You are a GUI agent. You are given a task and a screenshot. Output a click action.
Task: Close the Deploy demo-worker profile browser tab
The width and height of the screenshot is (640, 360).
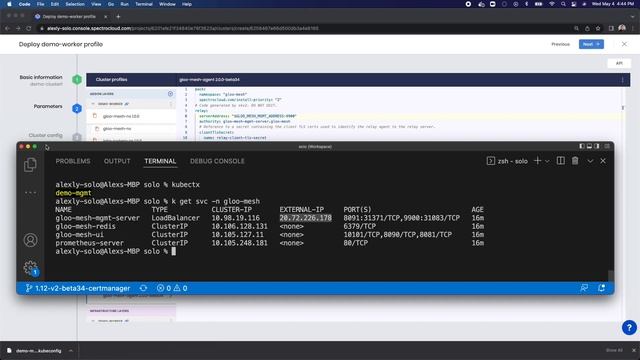coord(105,17)
